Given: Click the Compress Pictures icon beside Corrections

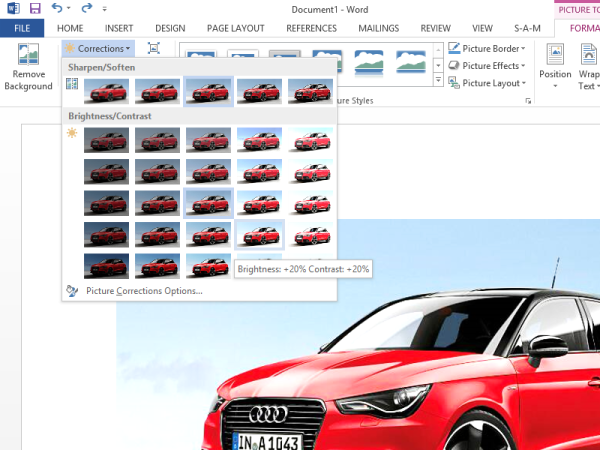Looking at the screenshot, I should coord(153,48).
